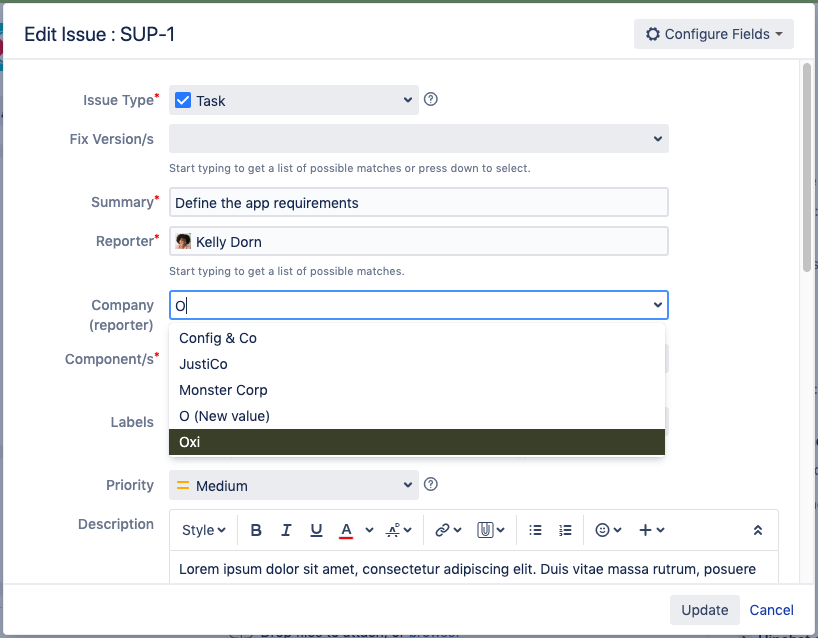Image resolution: width=818 pixels, height=638 pixels.
Task: Insert a bullet list
Action: click(x=535, y=530)
